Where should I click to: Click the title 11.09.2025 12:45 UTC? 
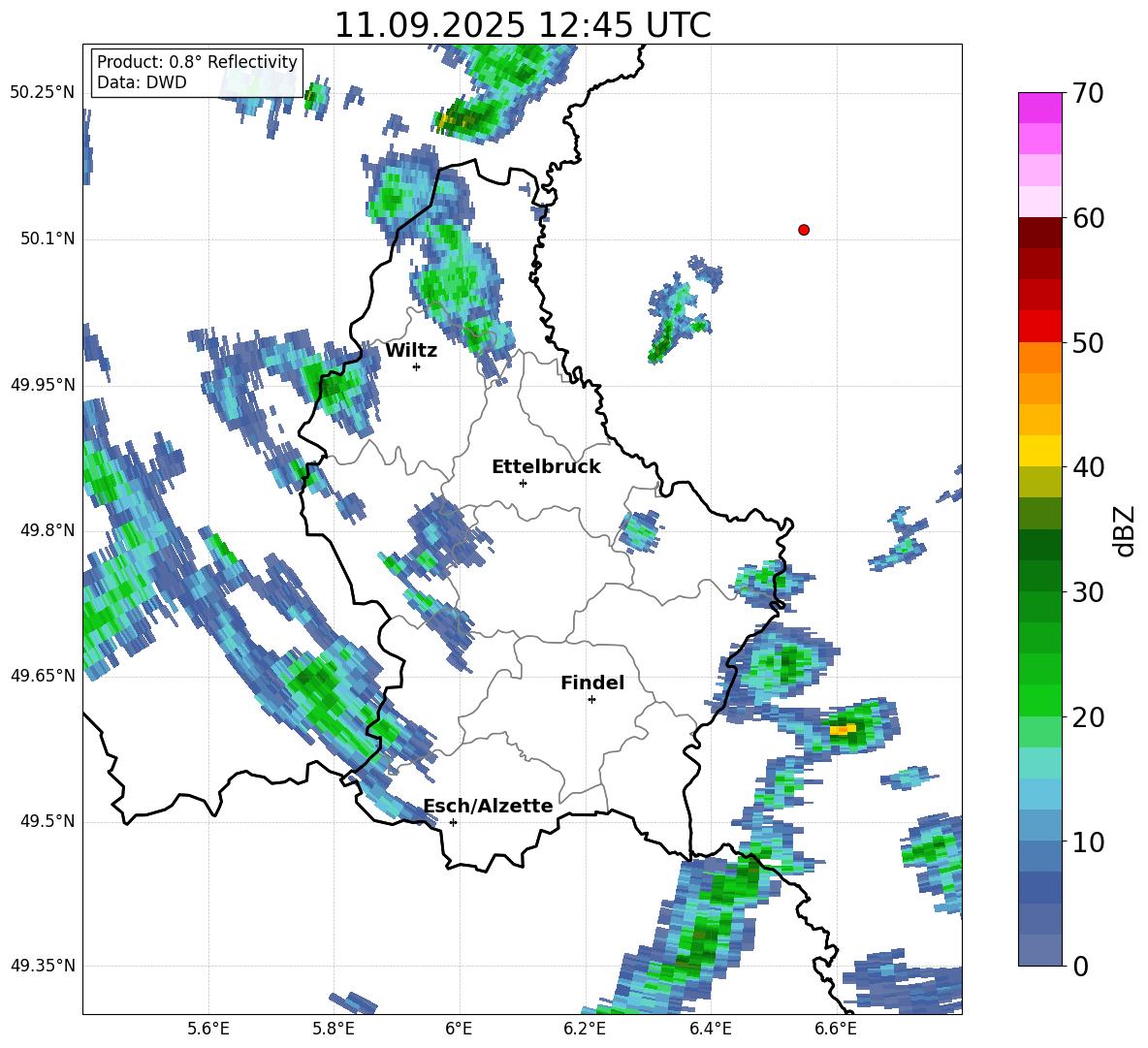click(523, 25)
